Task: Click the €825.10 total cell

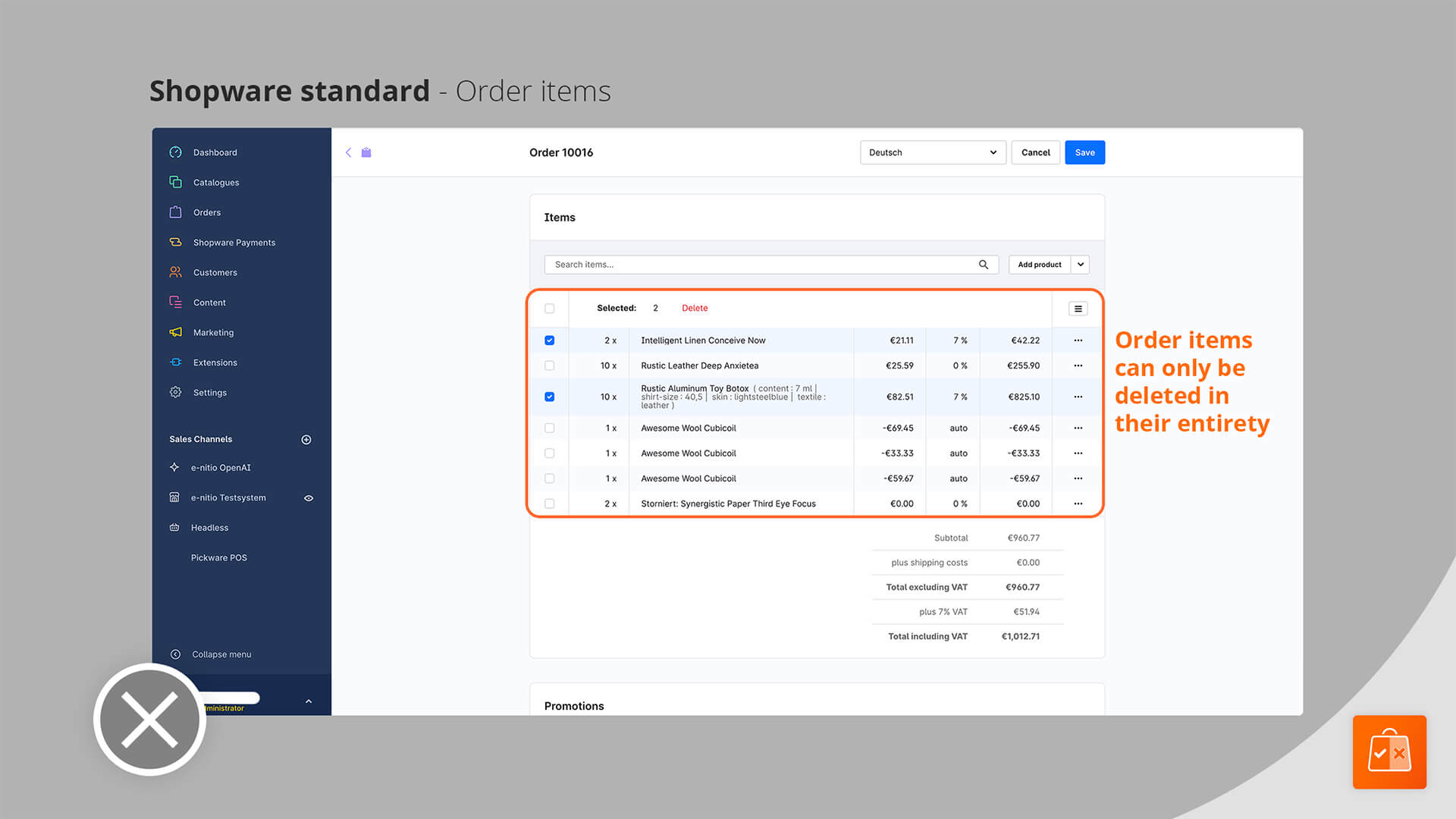Action: pyautogui.click(x=1024, y=397)
